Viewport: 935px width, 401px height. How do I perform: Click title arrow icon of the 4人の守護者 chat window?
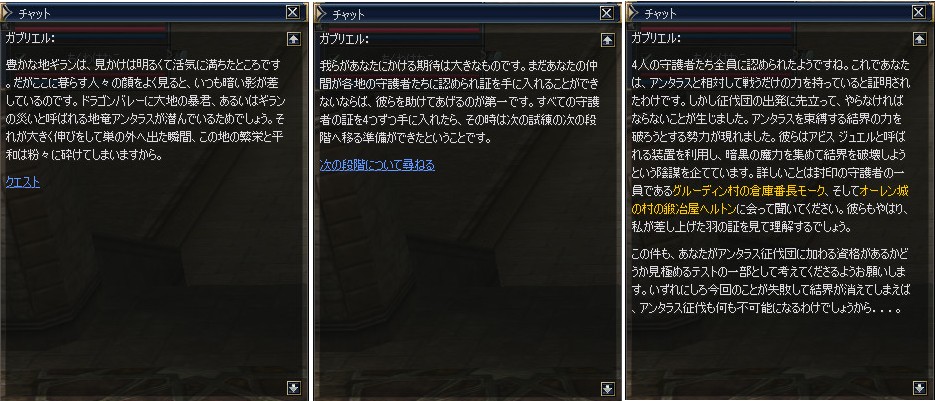tap(631, 13)
